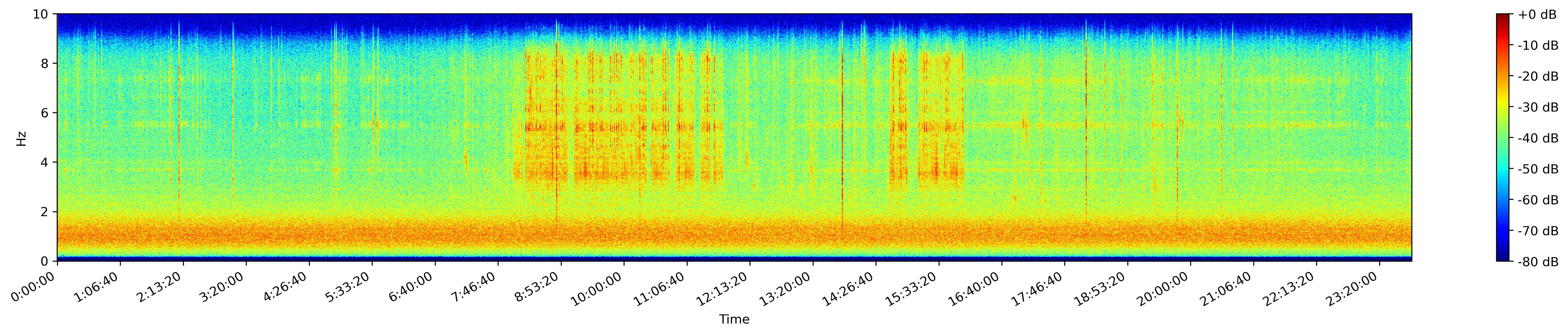The height and width of the screenshot is (335, 1568).
Task: Click the Hz y-axis label
Action: tap(22, 138)
